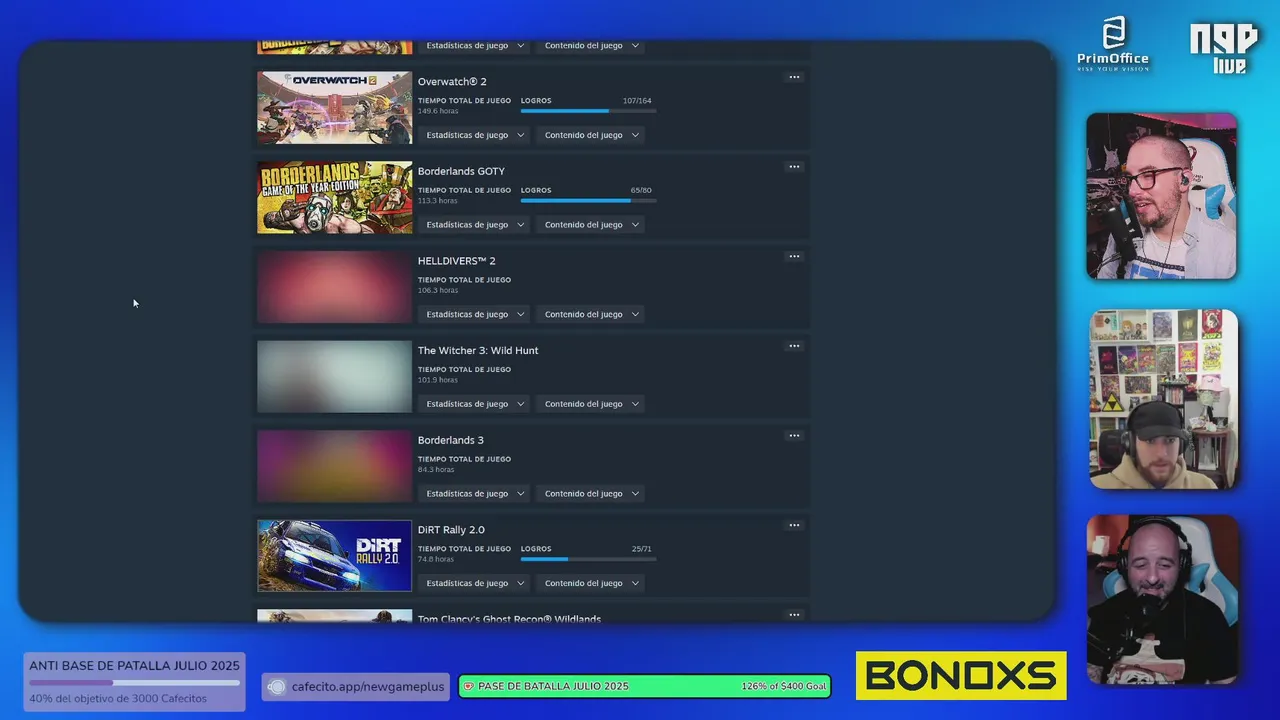Image resolution: width=1280 pixels, height=720 pixels.
Task: Click the BONOXS yellow banner
Action: click(x=961, y=676)
